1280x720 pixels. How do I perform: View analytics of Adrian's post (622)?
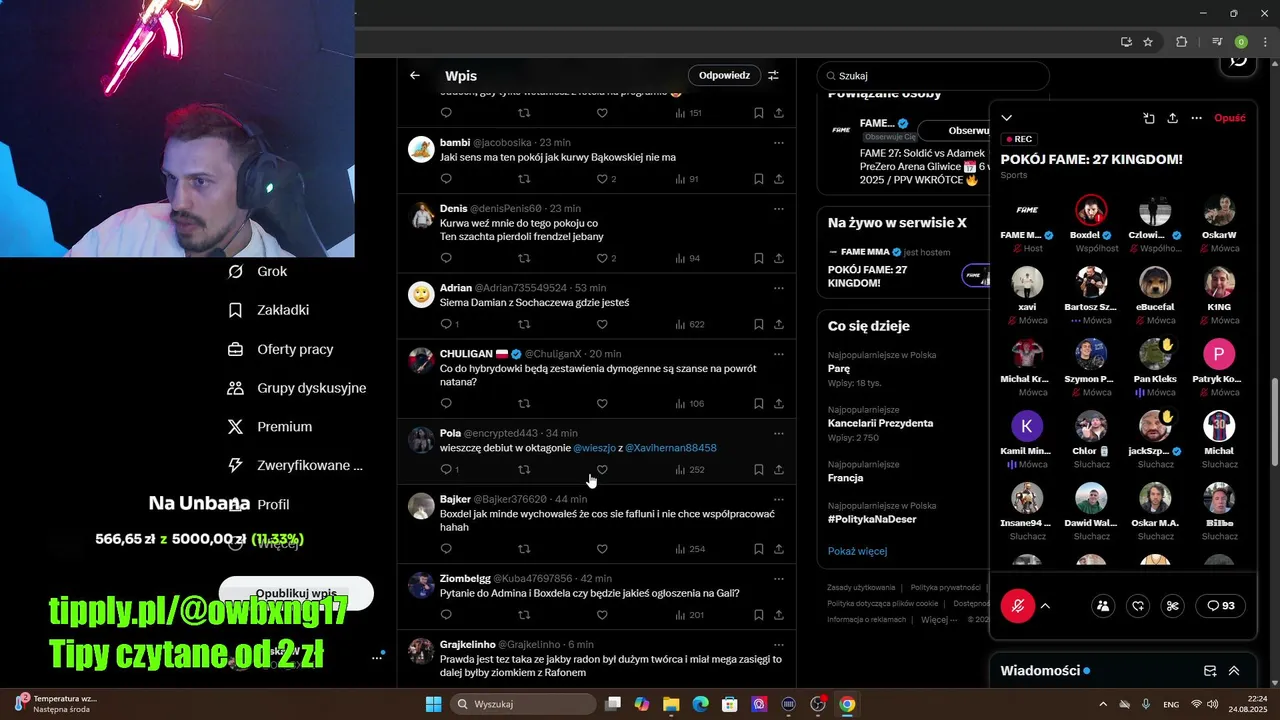pyautogui.click(x=690, y=324)
